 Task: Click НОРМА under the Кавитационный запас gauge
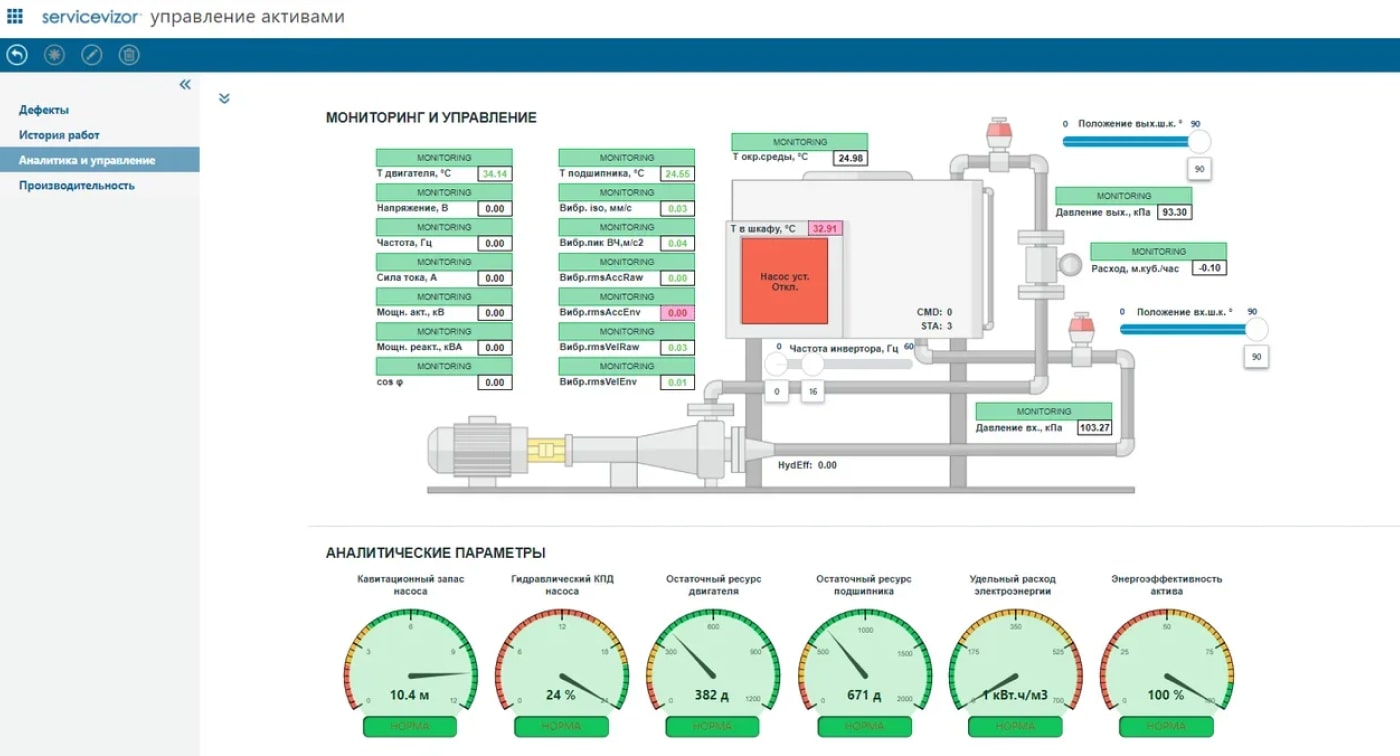point(410,727)
